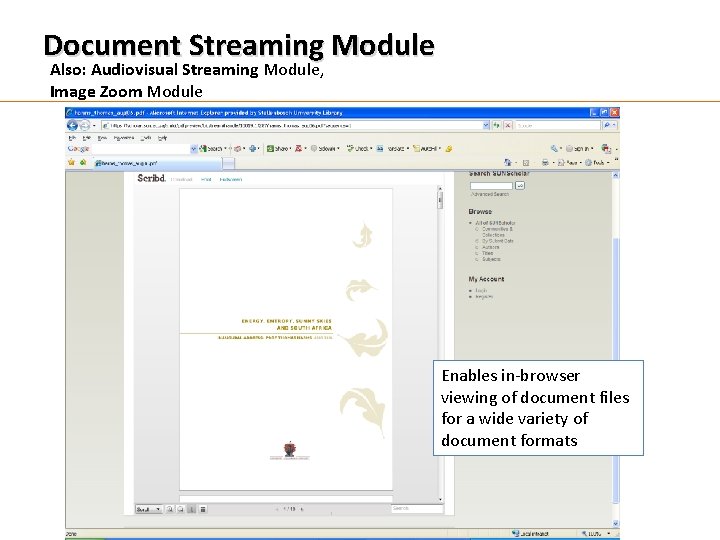This screenshot has height=540, width=720.
Task: Click the Print link in Scribd viewer
Action: coord(206,180)
